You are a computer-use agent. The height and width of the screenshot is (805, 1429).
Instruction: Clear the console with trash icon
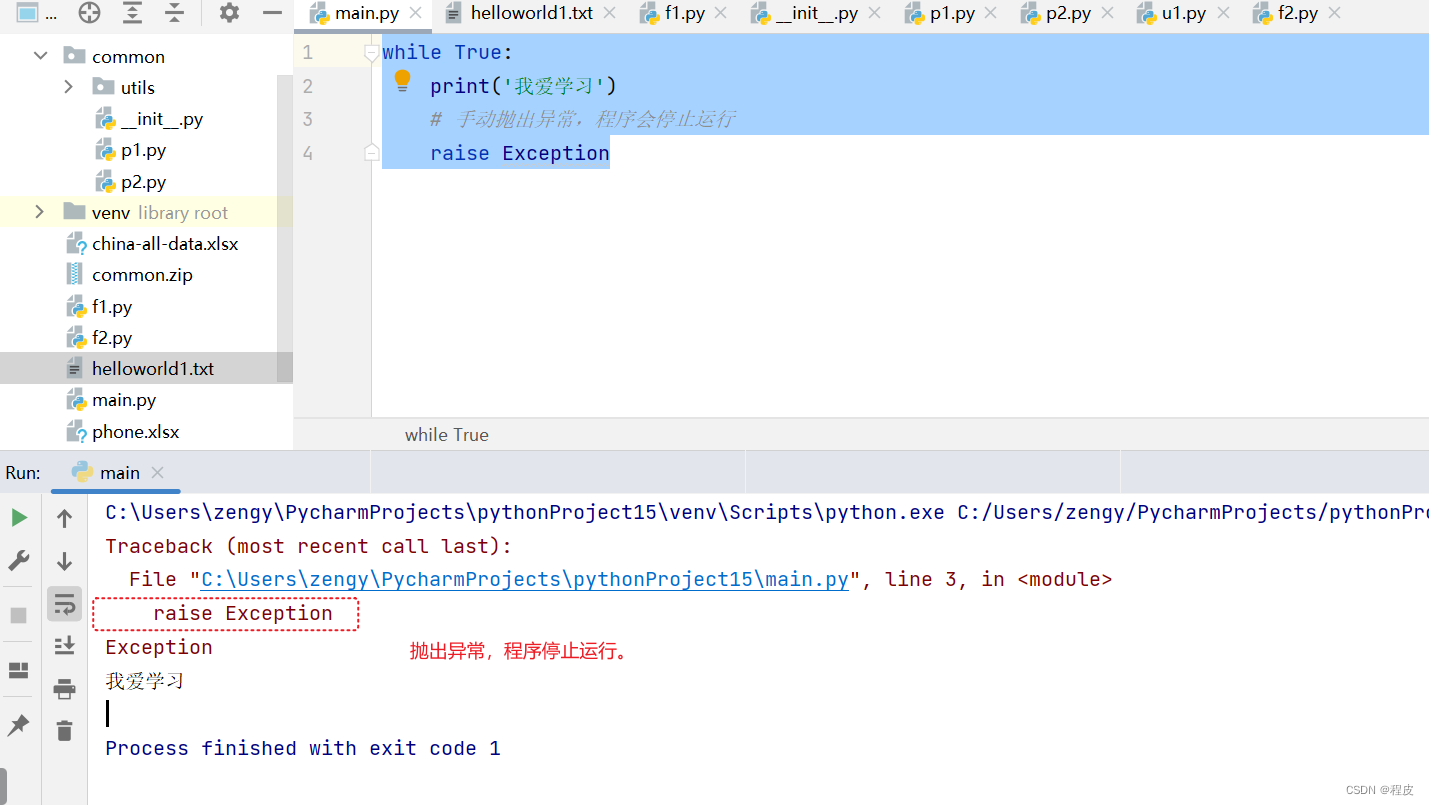64,731
